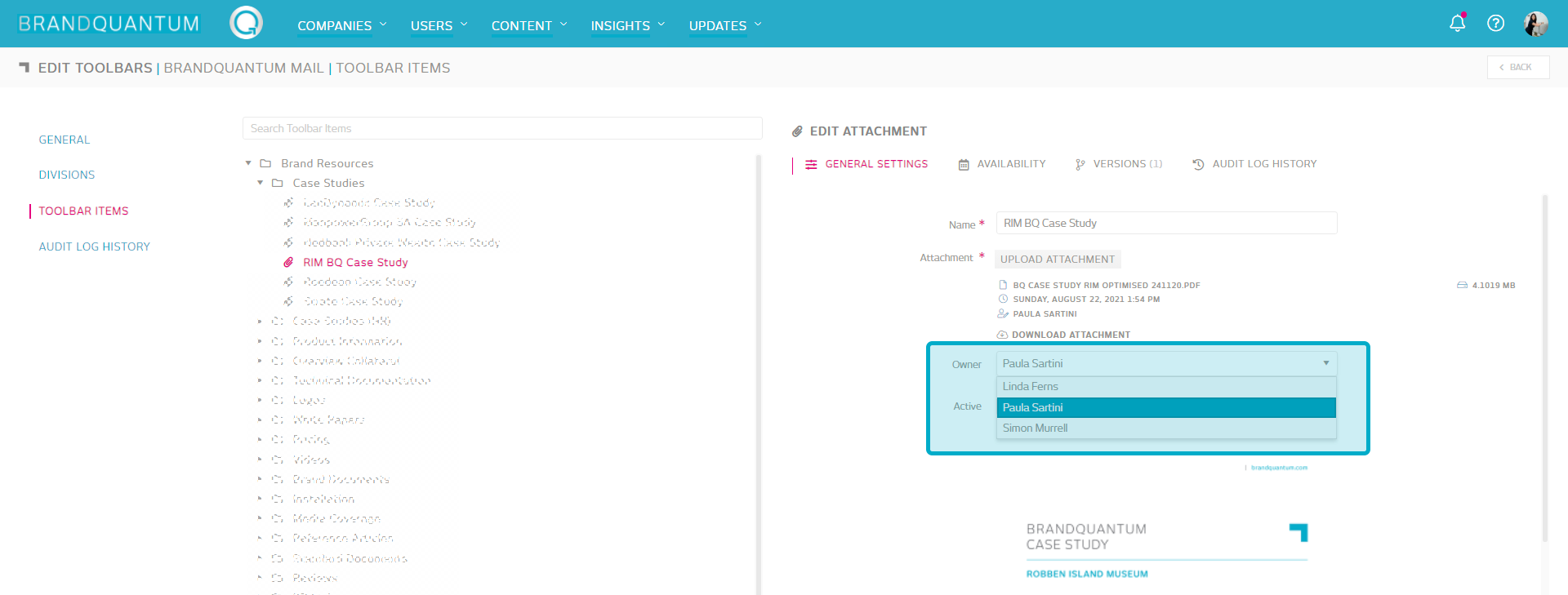Image resolution: width=1568 pixels, height=595 pixels.
Task: Click the download cloud icon
Action: point(1002,335)
